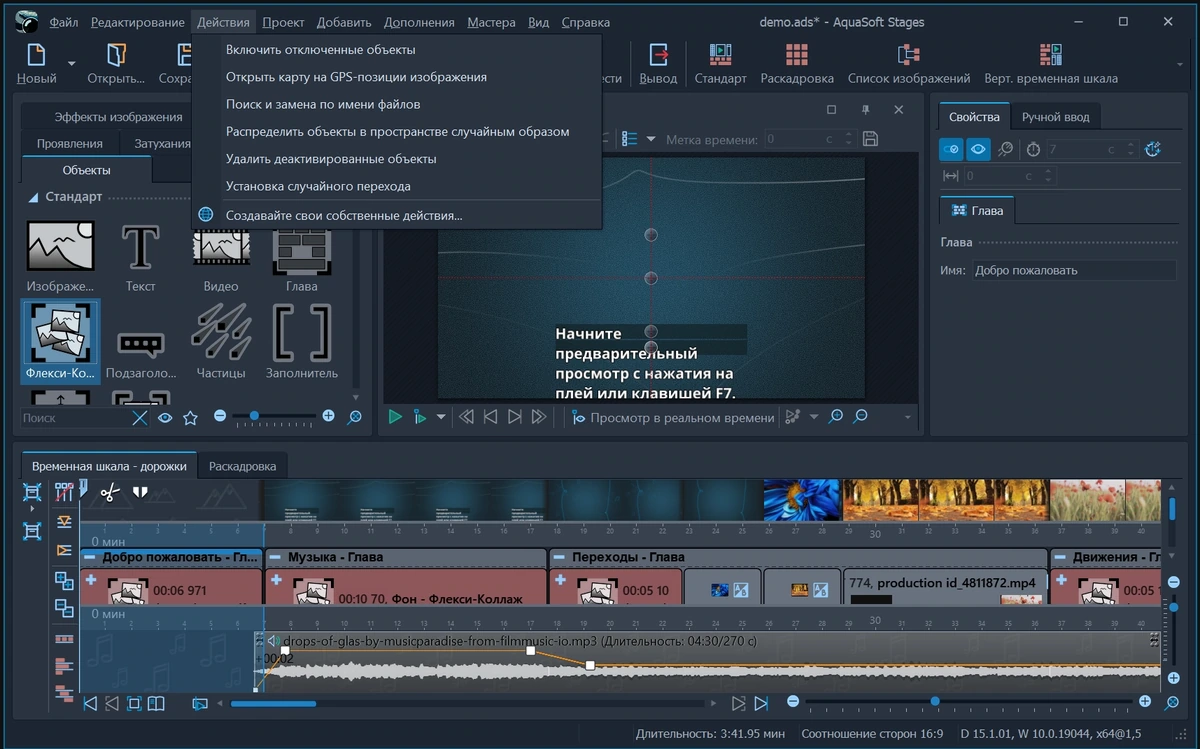Click the Имя field Добро пожаловать
Image resolution: width=1200 pixels, height=749 pixels.
pyautogui.click(x=1074, y=270)
